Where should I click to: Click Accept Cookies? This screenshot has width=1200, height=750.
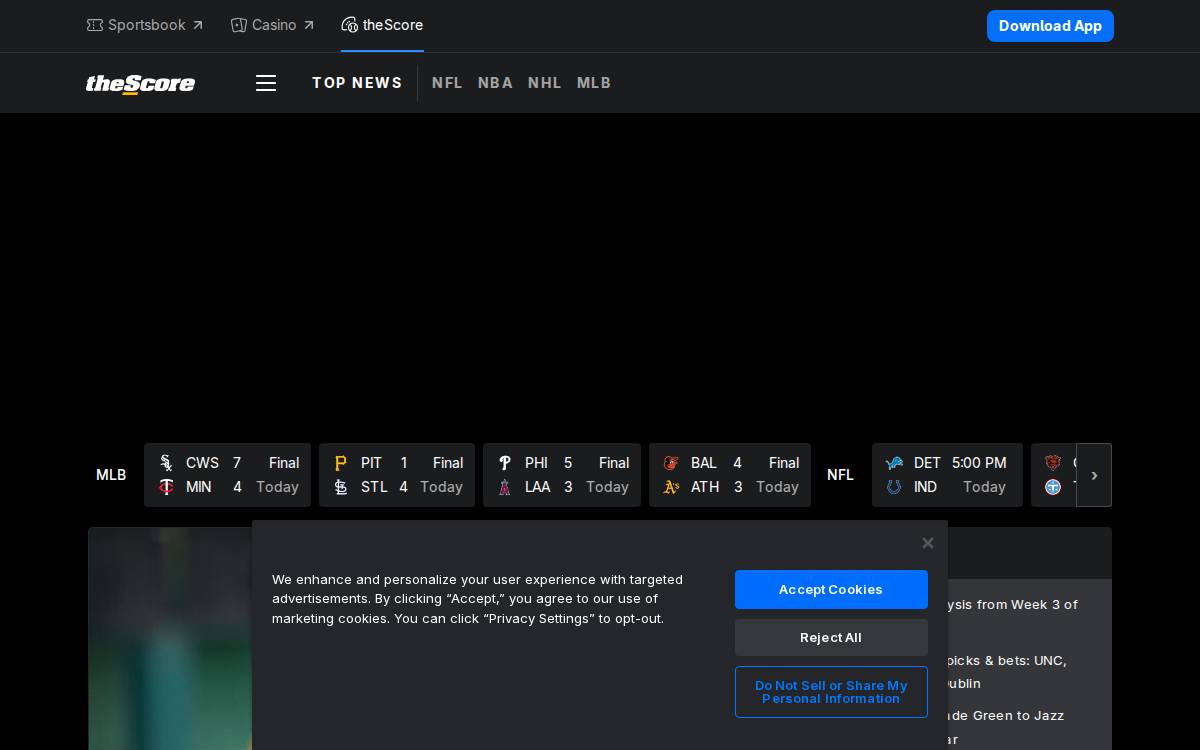831,590
